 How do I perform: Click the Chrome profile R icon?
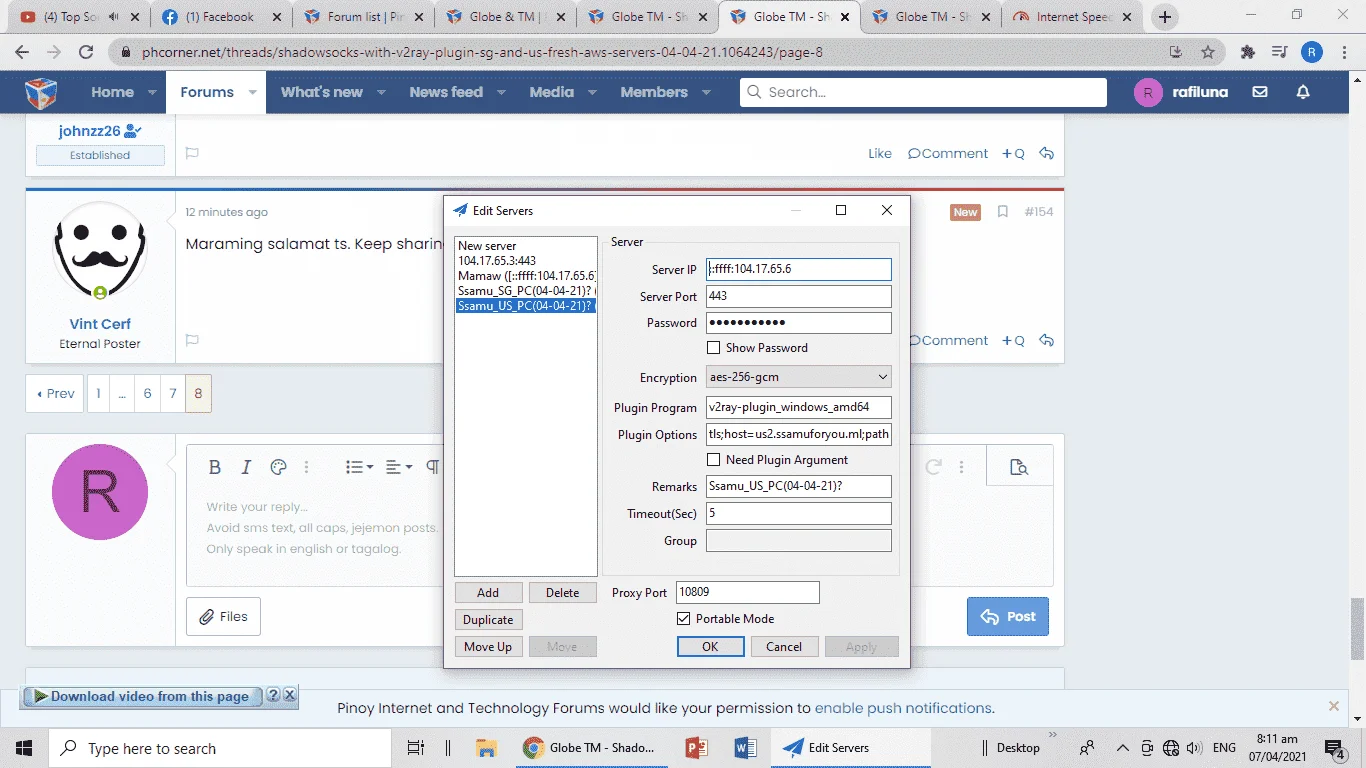coord(1311,52)
